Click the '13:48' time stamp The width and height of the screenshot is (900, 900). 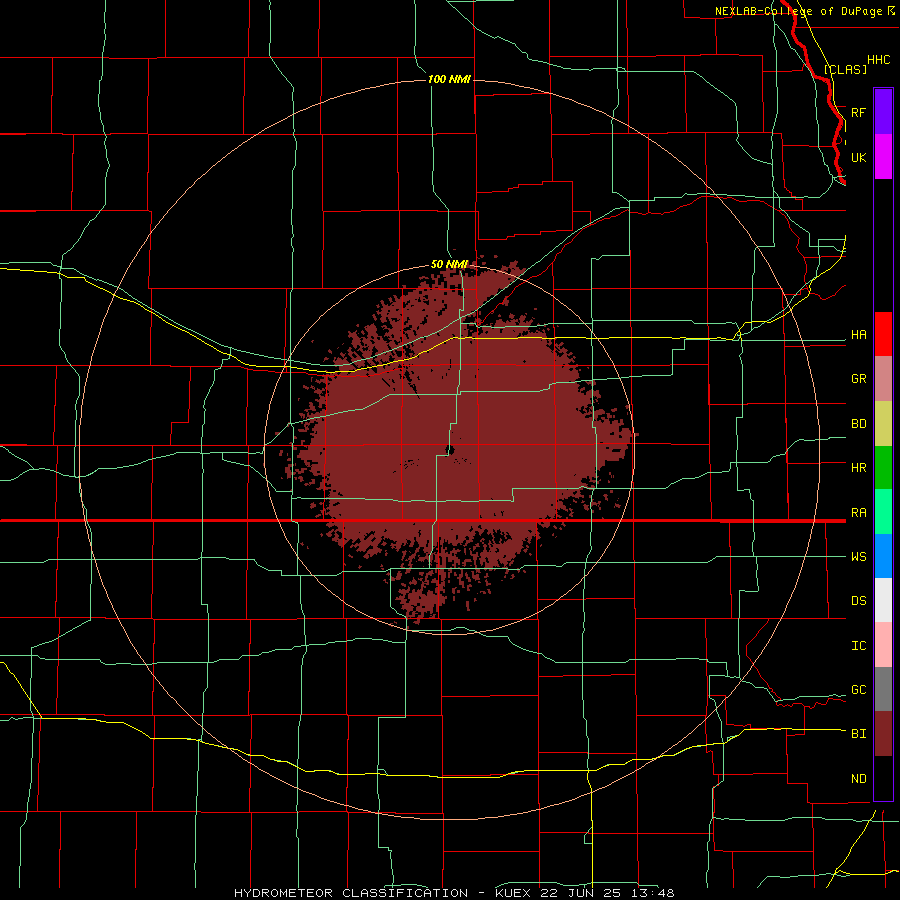[x=651, y=893]
